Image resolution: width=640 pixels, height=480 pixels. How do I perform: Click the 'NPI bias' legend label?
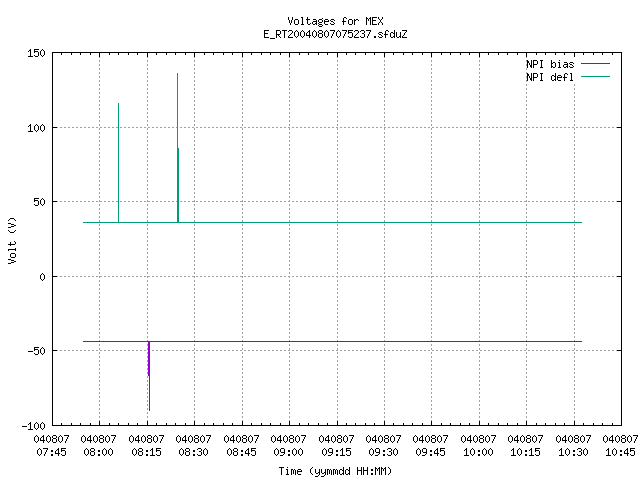(x=550, y=64)
